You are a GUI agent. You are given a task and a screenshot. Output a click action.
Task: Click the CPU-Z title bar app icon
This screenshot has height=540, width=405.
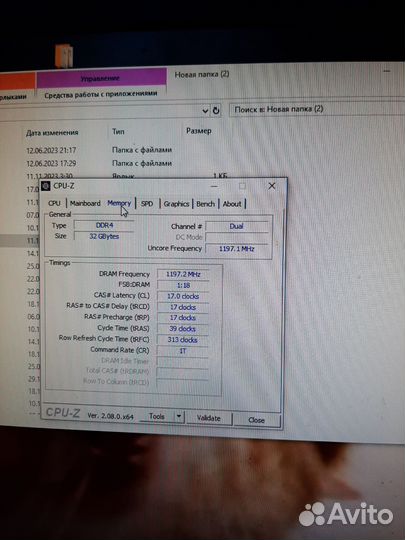click(45, 186)
